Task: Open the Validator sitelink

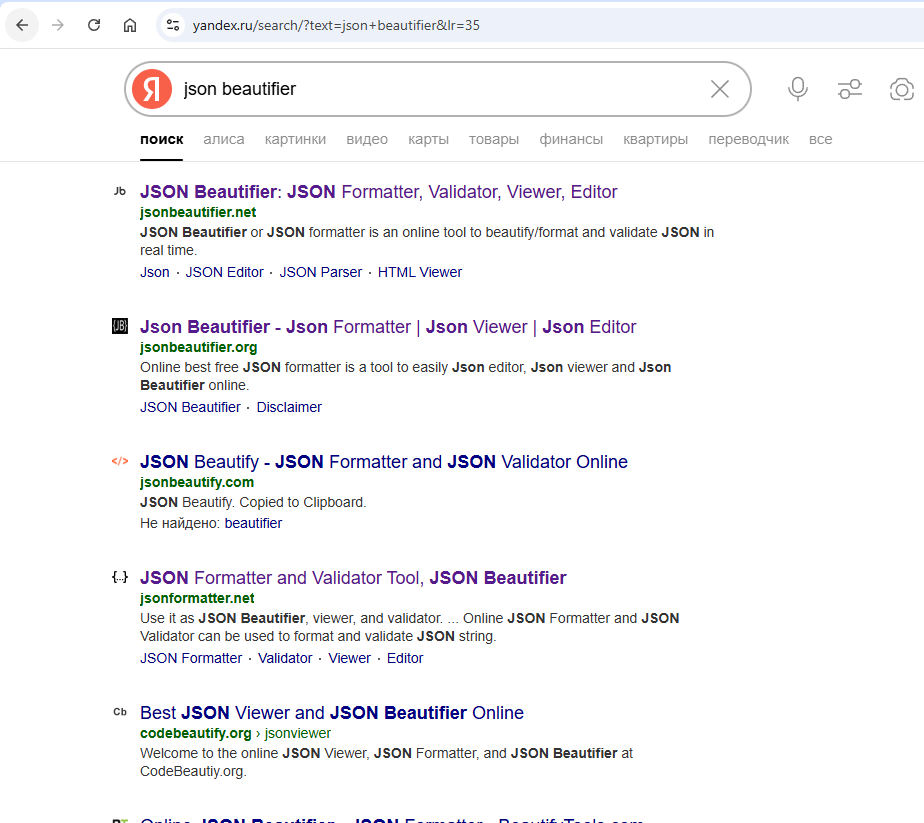Action: click(x=285, y=658)
